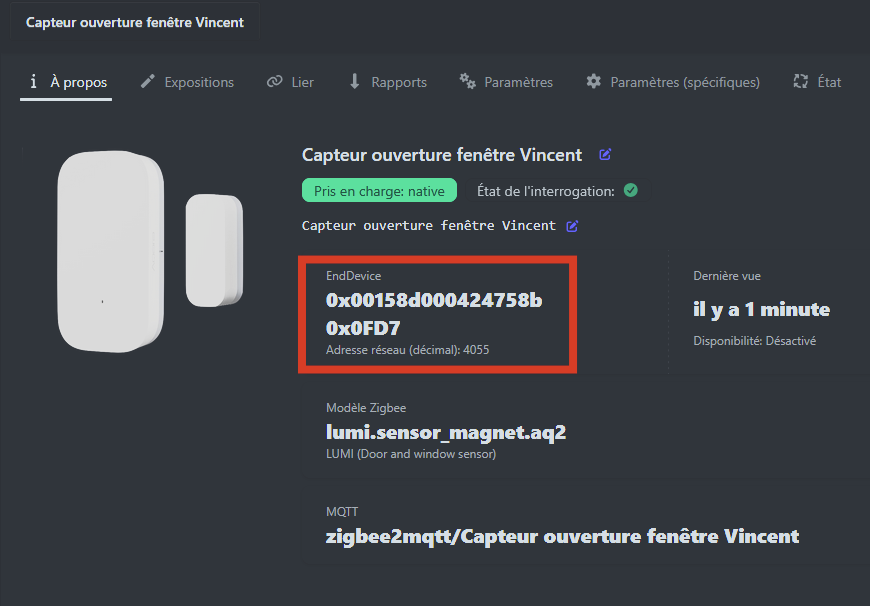The image size is (870, 606).
Task: Click the download arrow icon beside Rapports
Action: pos(355,82)
